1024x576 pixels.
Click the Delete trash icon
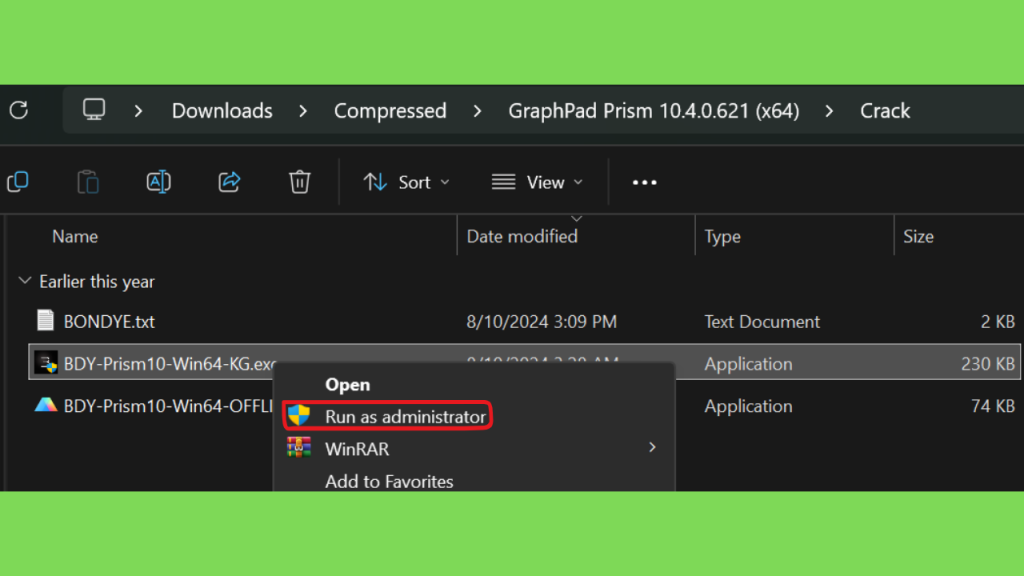[x=300, y=182]
